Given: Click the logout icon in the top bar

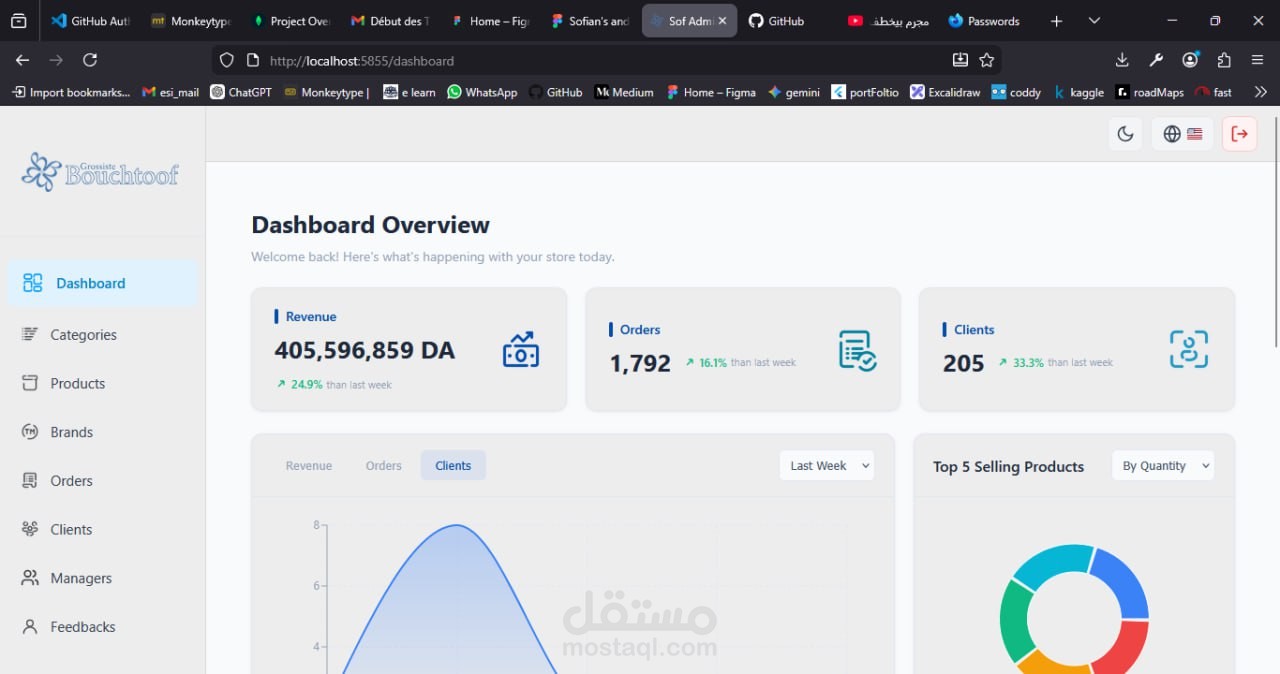Looking at the screenshot, I should (x=1239, y=133).
